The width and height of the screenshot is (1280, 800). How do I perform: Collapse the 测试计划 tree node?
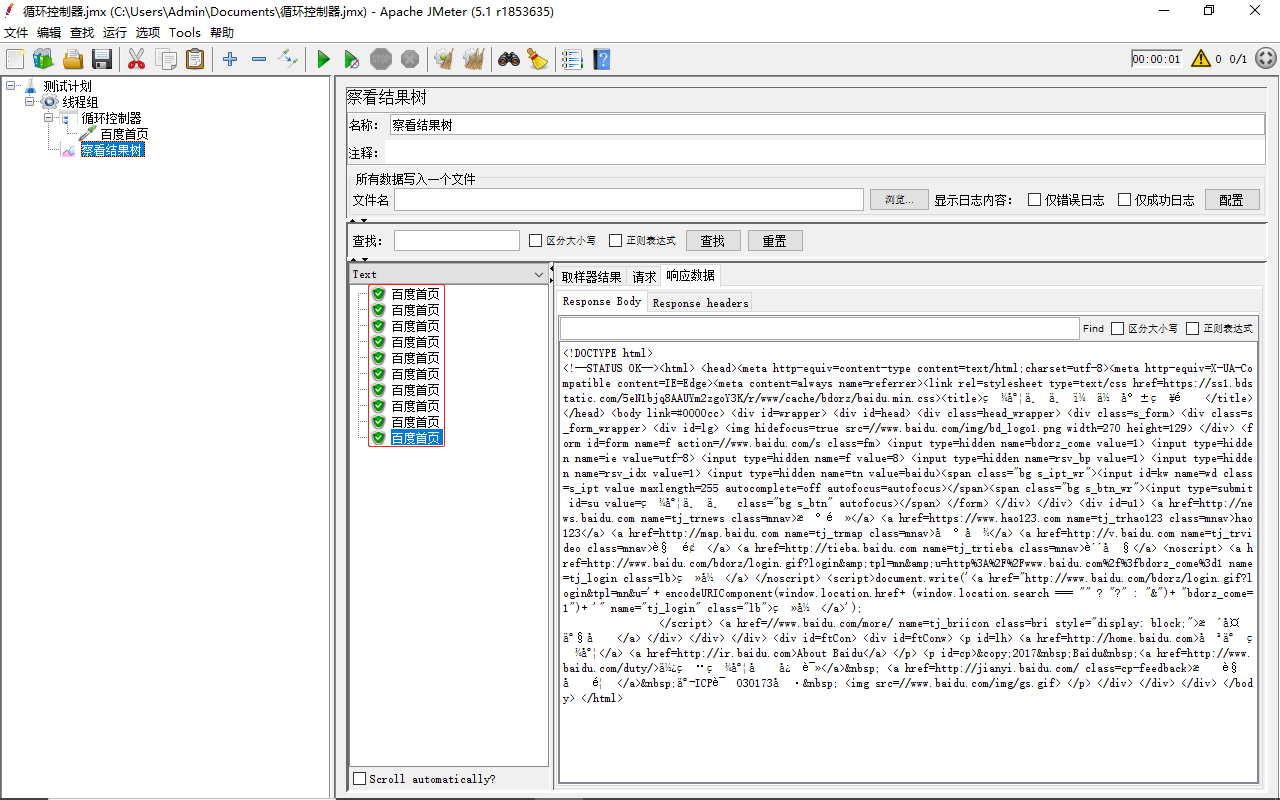[x=10, y=85]
